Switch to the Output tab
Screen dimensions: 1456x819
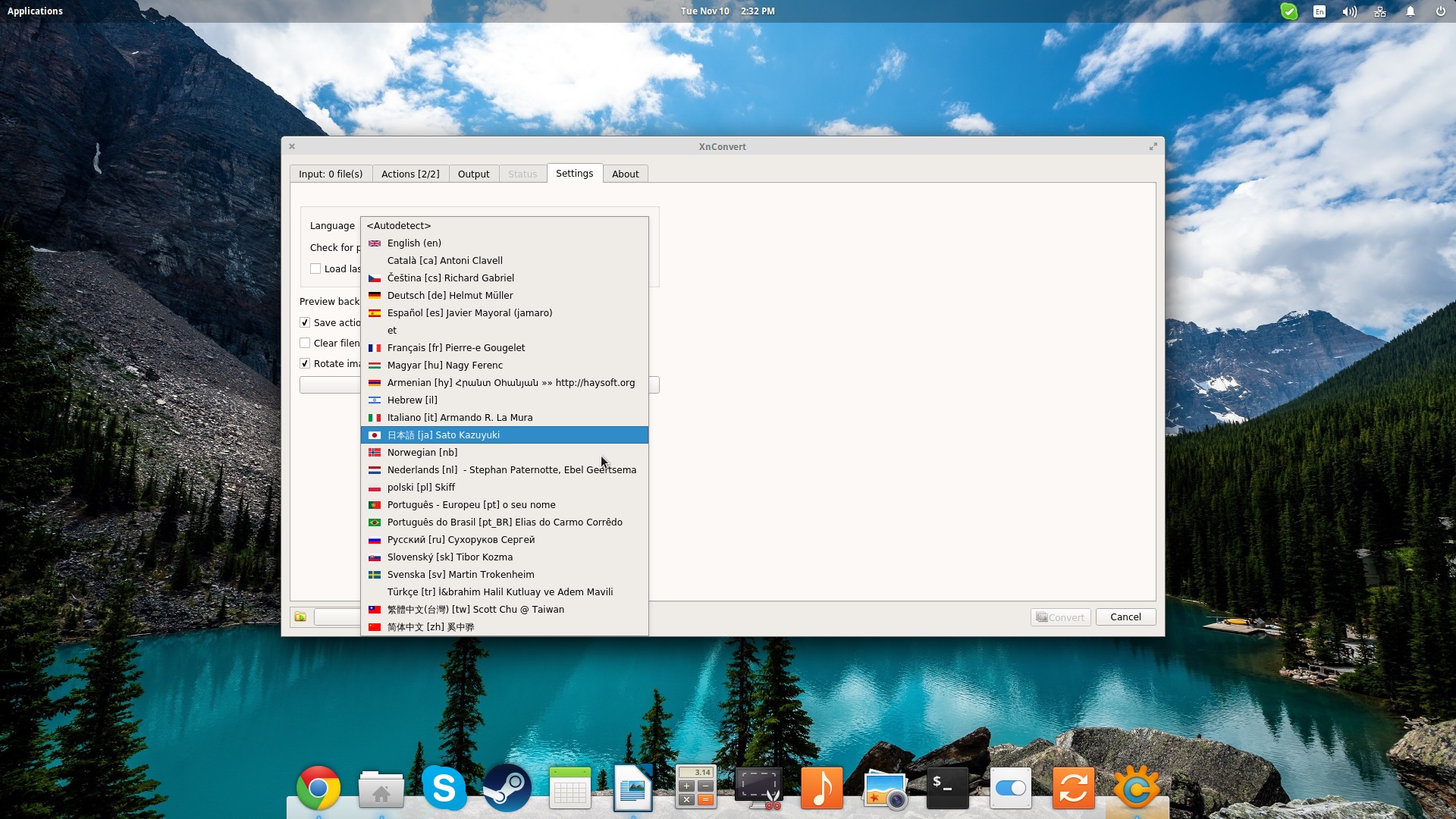coord(474,174)
